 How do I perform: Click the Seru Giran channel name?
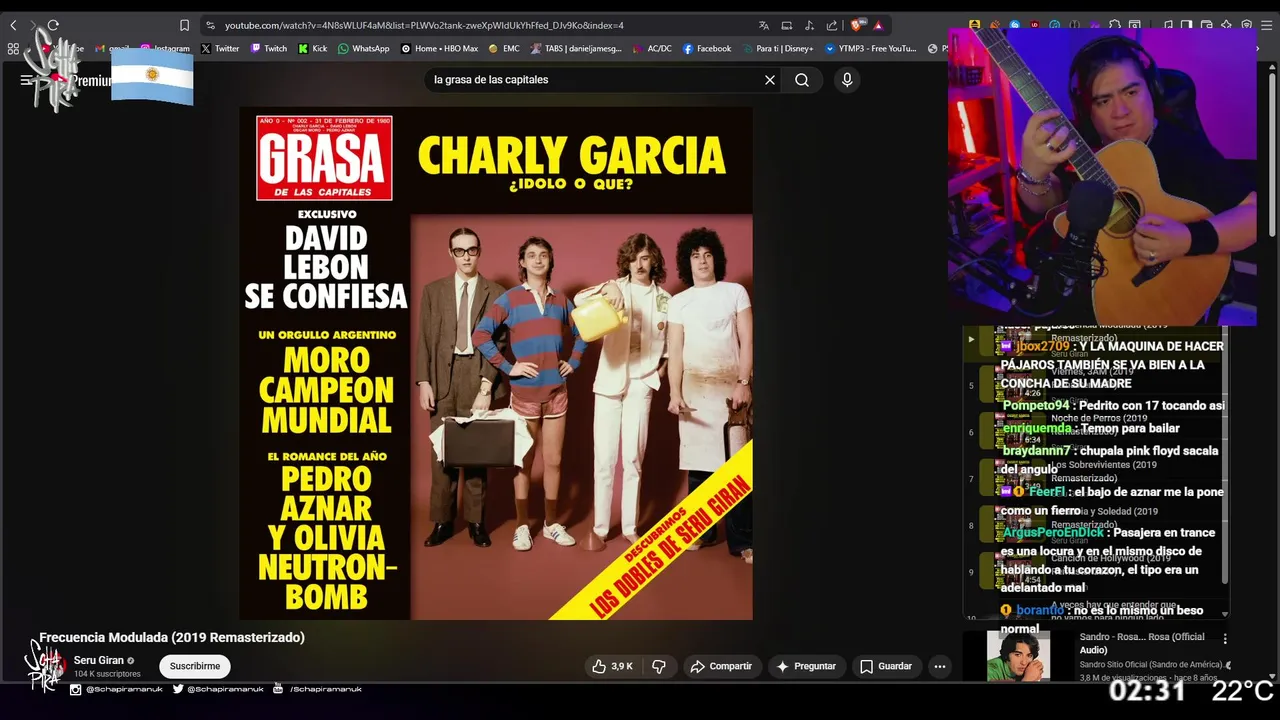99,660
